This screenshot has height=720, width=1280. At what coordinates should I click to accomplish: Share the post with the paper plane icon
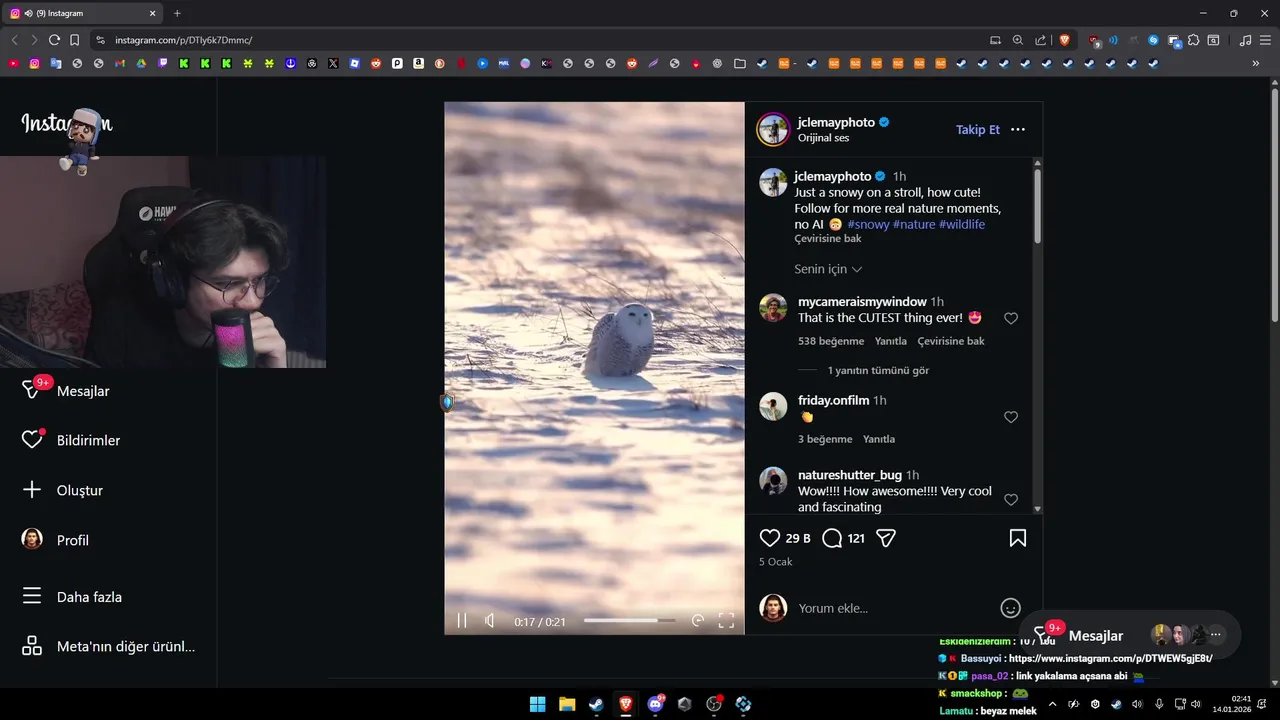pos(886,538)
